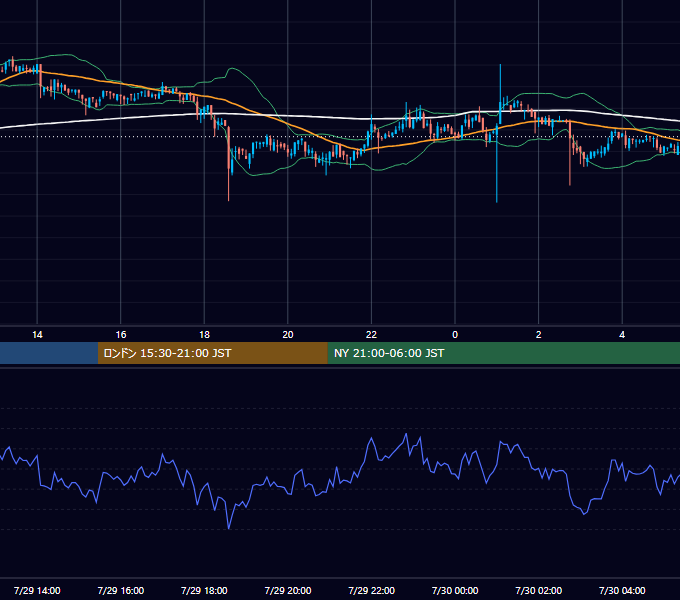Click the '4' hour label on price chart

[x=622, y=335]
